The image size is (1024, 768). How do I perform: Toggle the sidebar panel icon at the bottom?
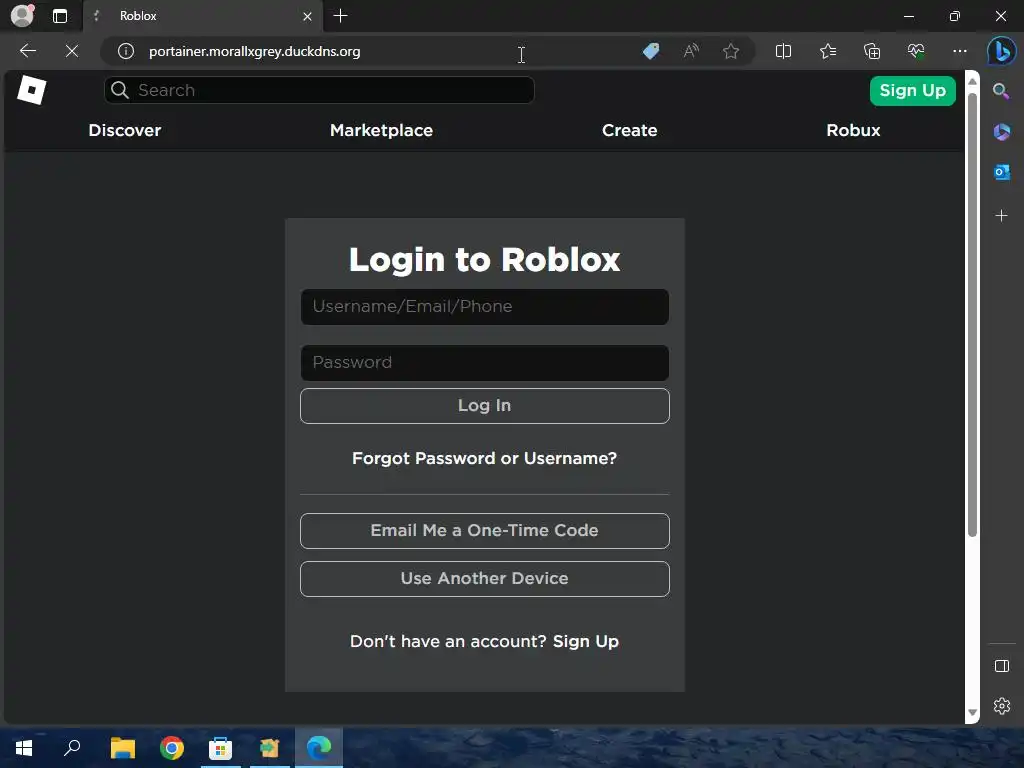pos(1001,666)
